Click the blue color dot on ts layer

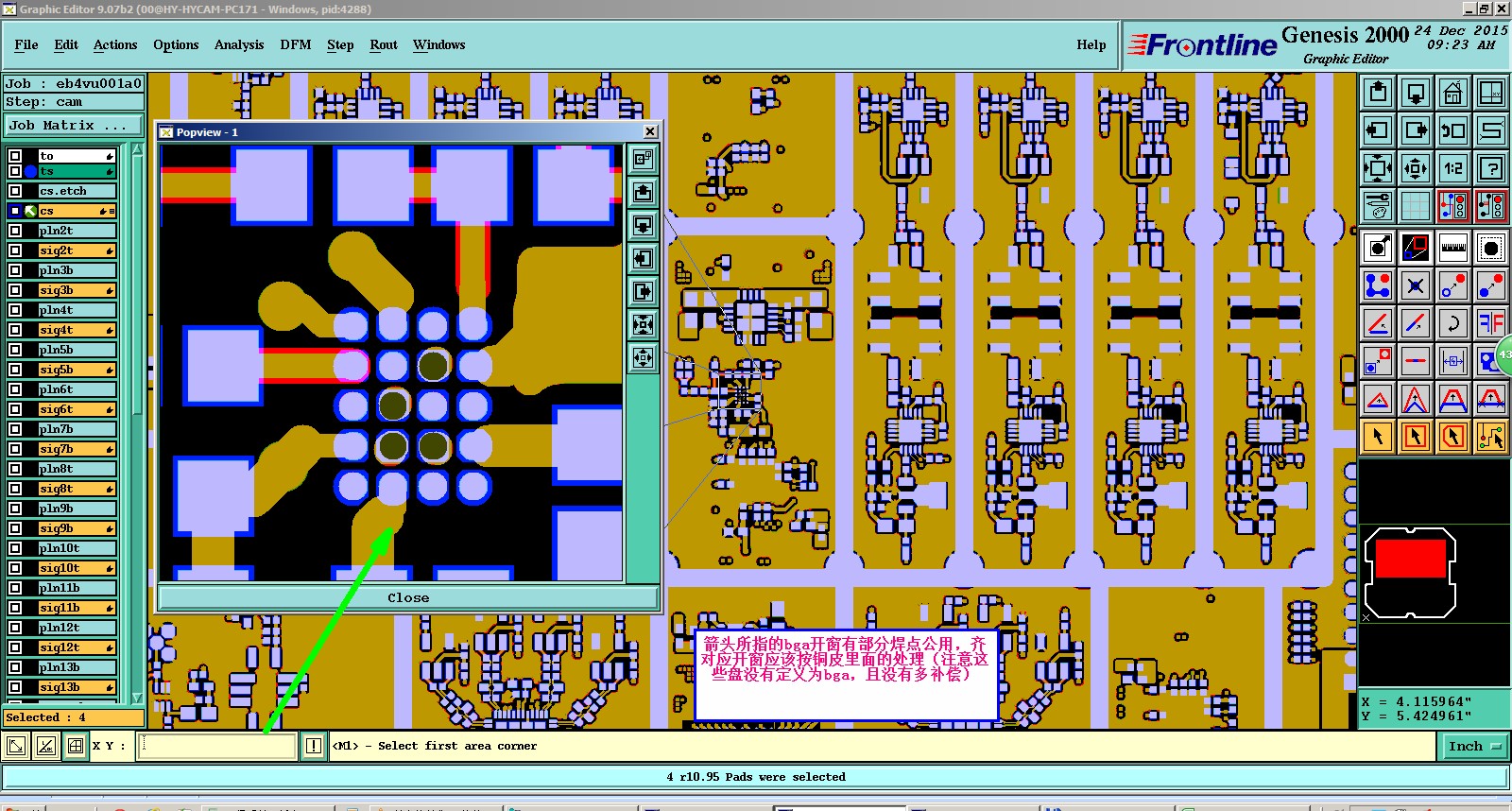coord(31,171)
